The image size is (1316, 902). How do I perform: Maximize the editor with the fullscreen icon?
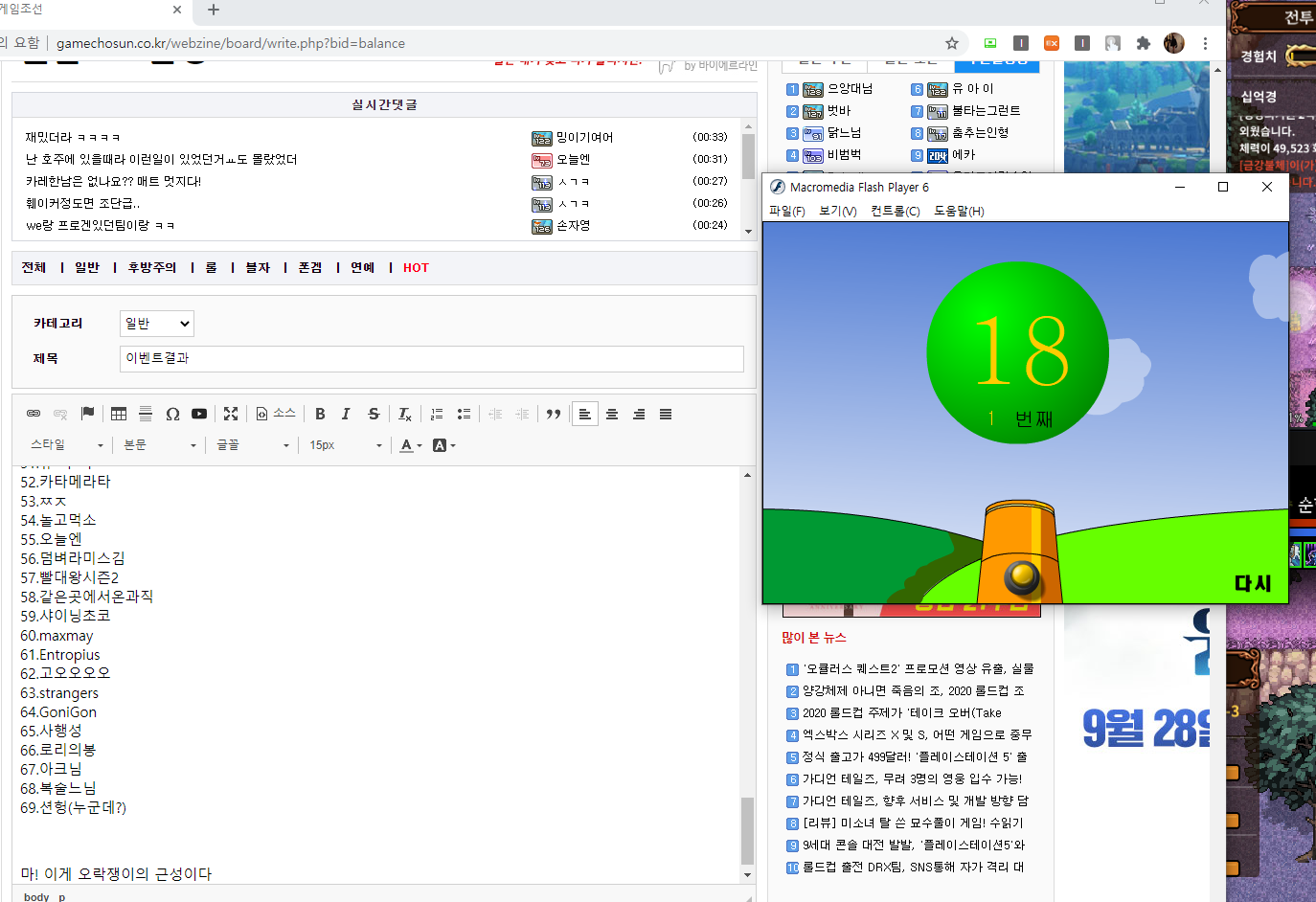click(x=231, y=414)
